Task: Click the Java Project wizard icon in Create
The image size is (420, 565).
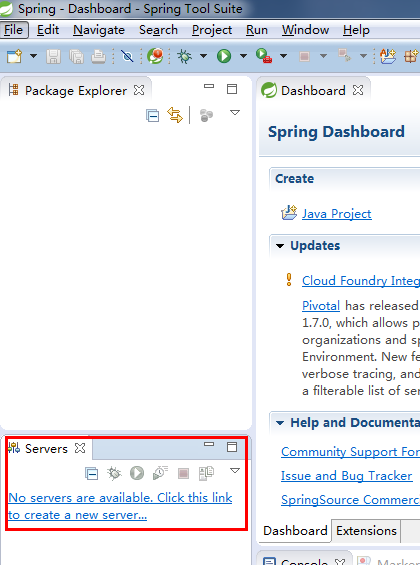Action: pos(289,213)
